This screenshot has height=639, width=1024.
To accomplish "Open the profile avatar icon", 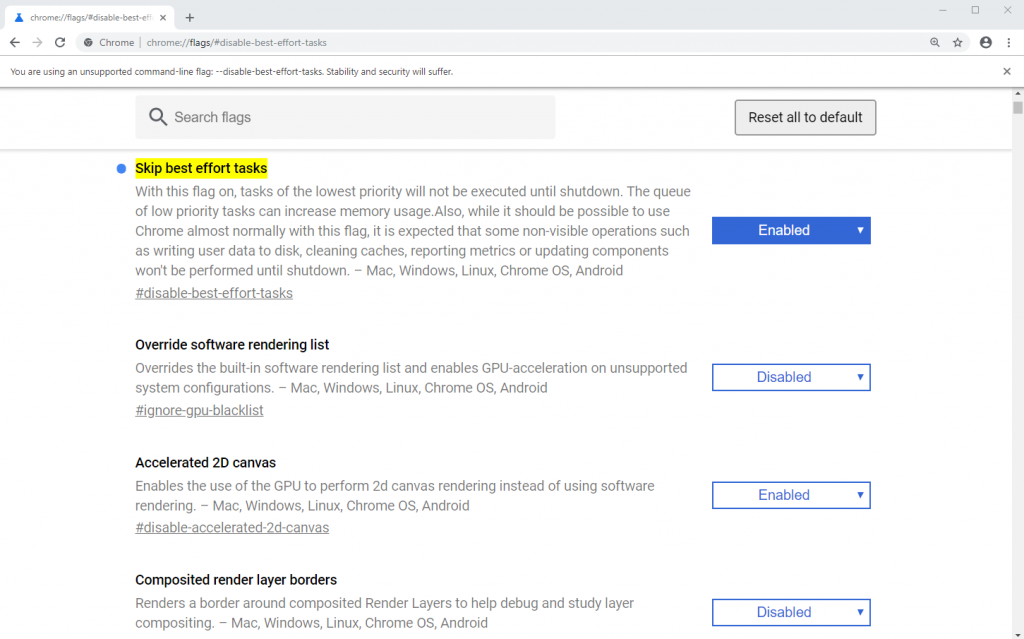I will 986,43.
